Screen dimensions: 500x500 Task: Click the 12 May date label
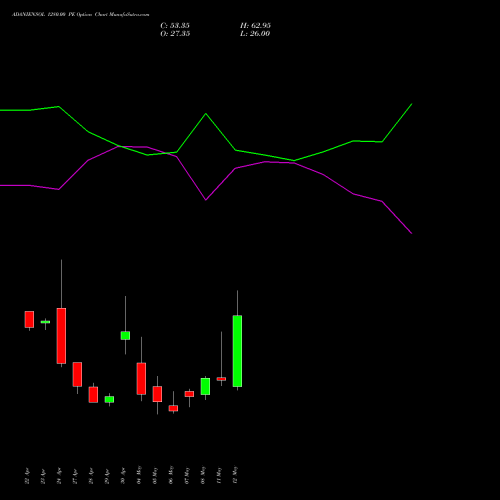click(235, 475)
